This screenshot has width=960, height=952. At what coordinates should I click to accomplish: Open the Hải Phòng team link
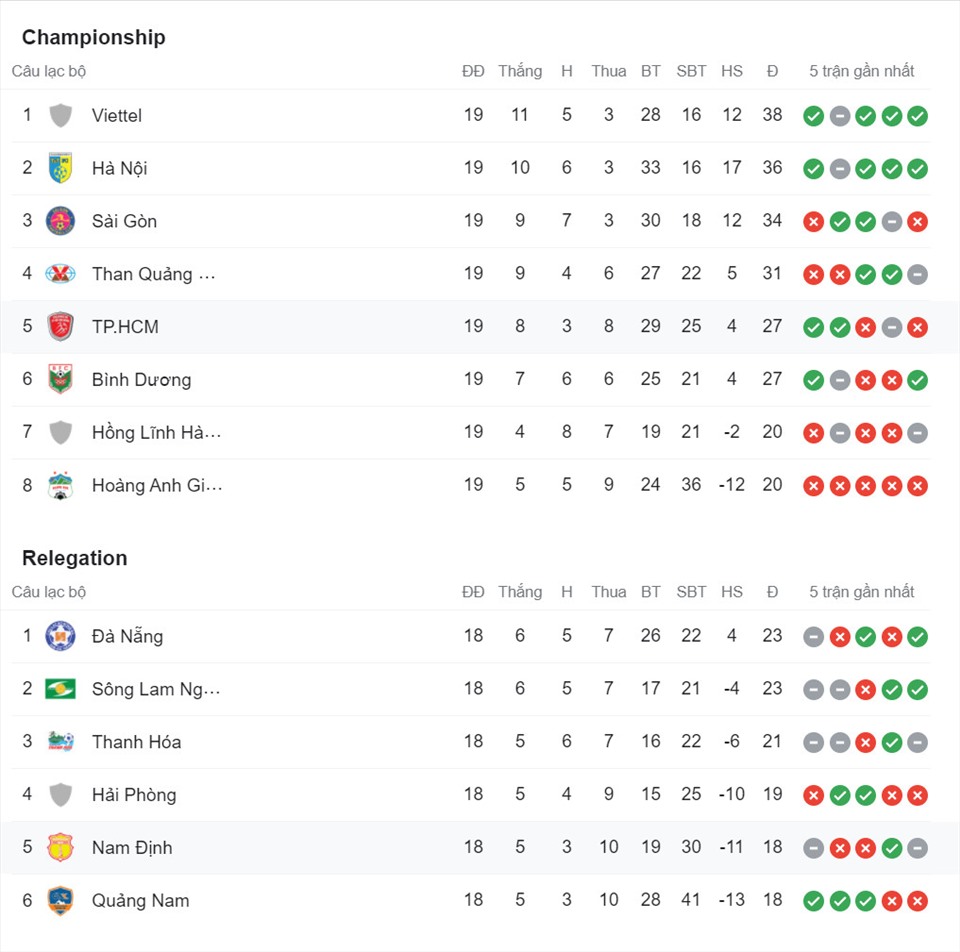tap(133, 795)
